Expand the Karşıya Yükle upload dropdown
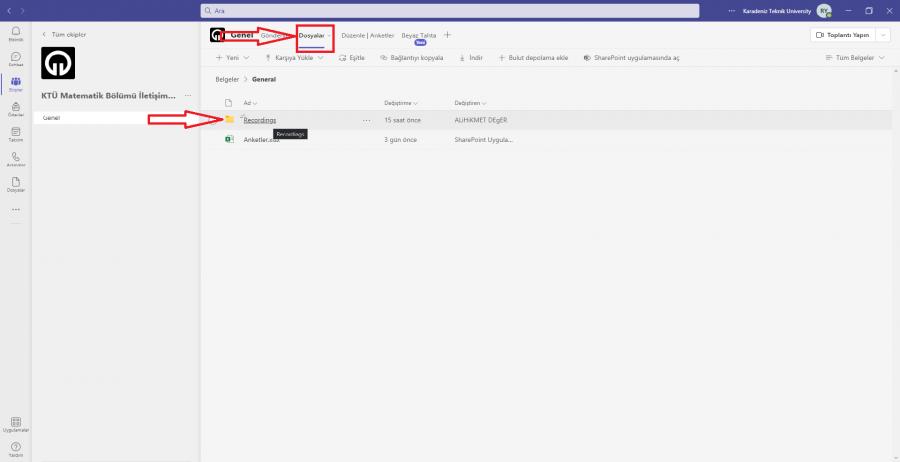The width and height of the screenshot is (900, 462). (x=291, y=58)
